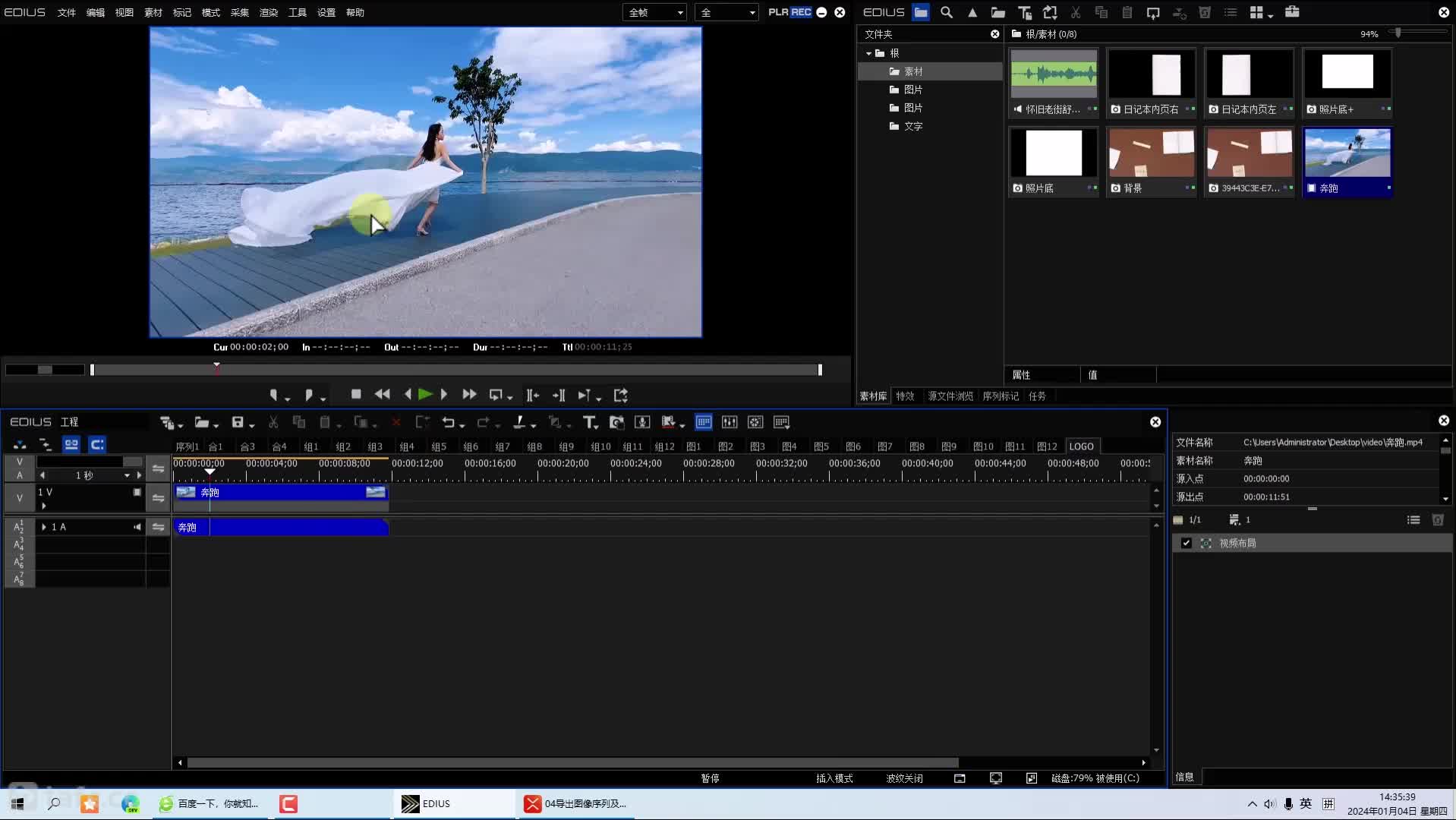Click the timeline horizontal scrollbar

point(573,762)
